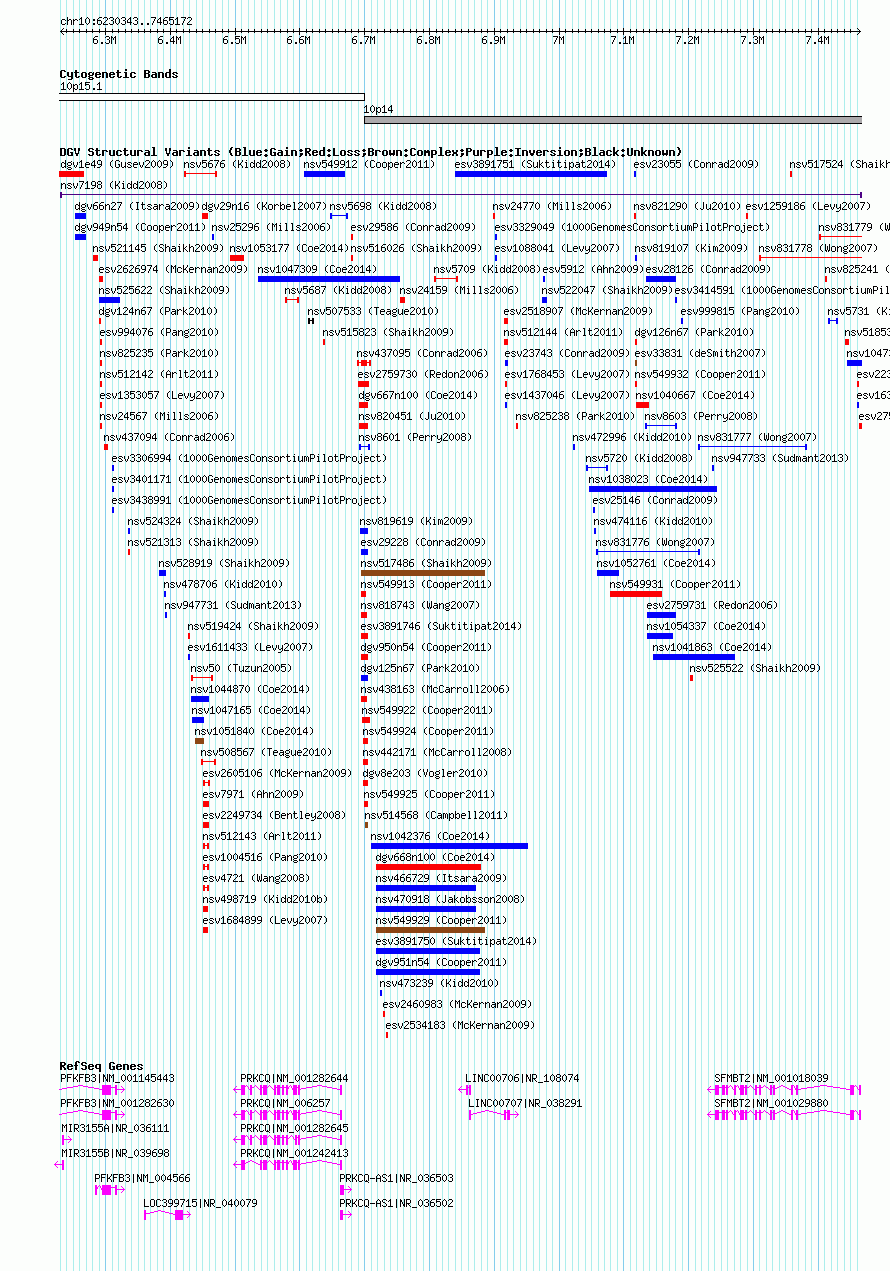Select the blue nsv549912 (Cooper2011) gain bar
The image size is (890, 1271).
(x=324, y=174)
